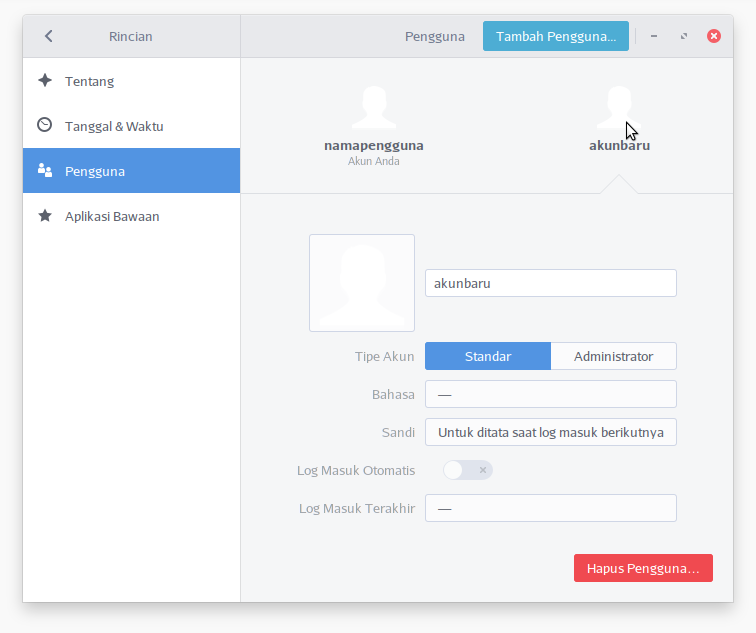Click the Aplikasi Bawaan star icon
Screen dimensions: 756x633
coord(45,216)
